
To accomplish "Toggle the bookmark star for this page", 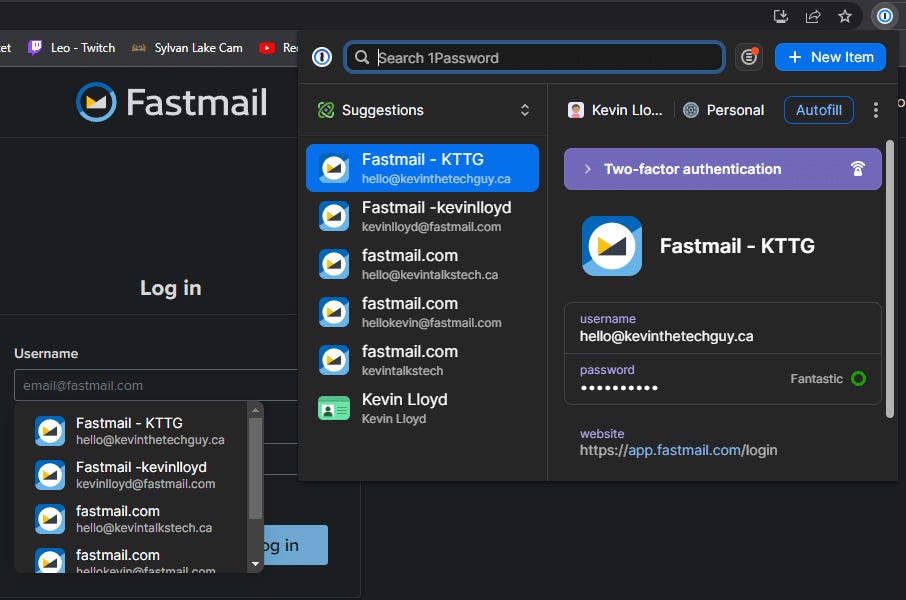I will 846,16.
